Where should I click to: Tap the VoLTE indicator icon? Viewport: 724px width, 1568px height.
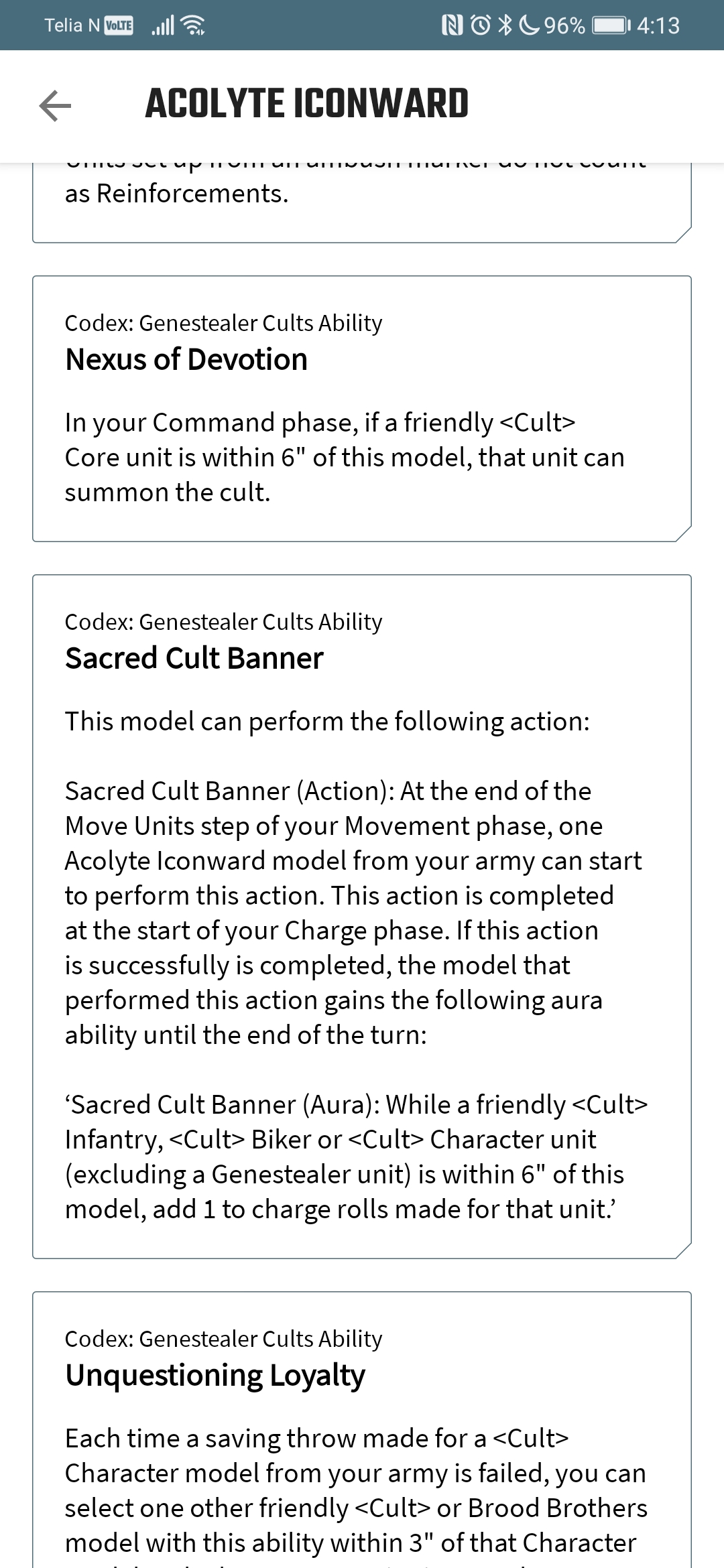point(119,25)
